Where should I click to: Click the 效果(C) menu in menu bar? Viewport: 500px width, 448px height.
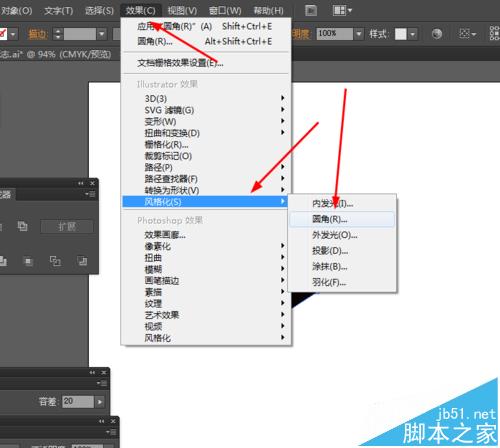click(x=140, y=11)
